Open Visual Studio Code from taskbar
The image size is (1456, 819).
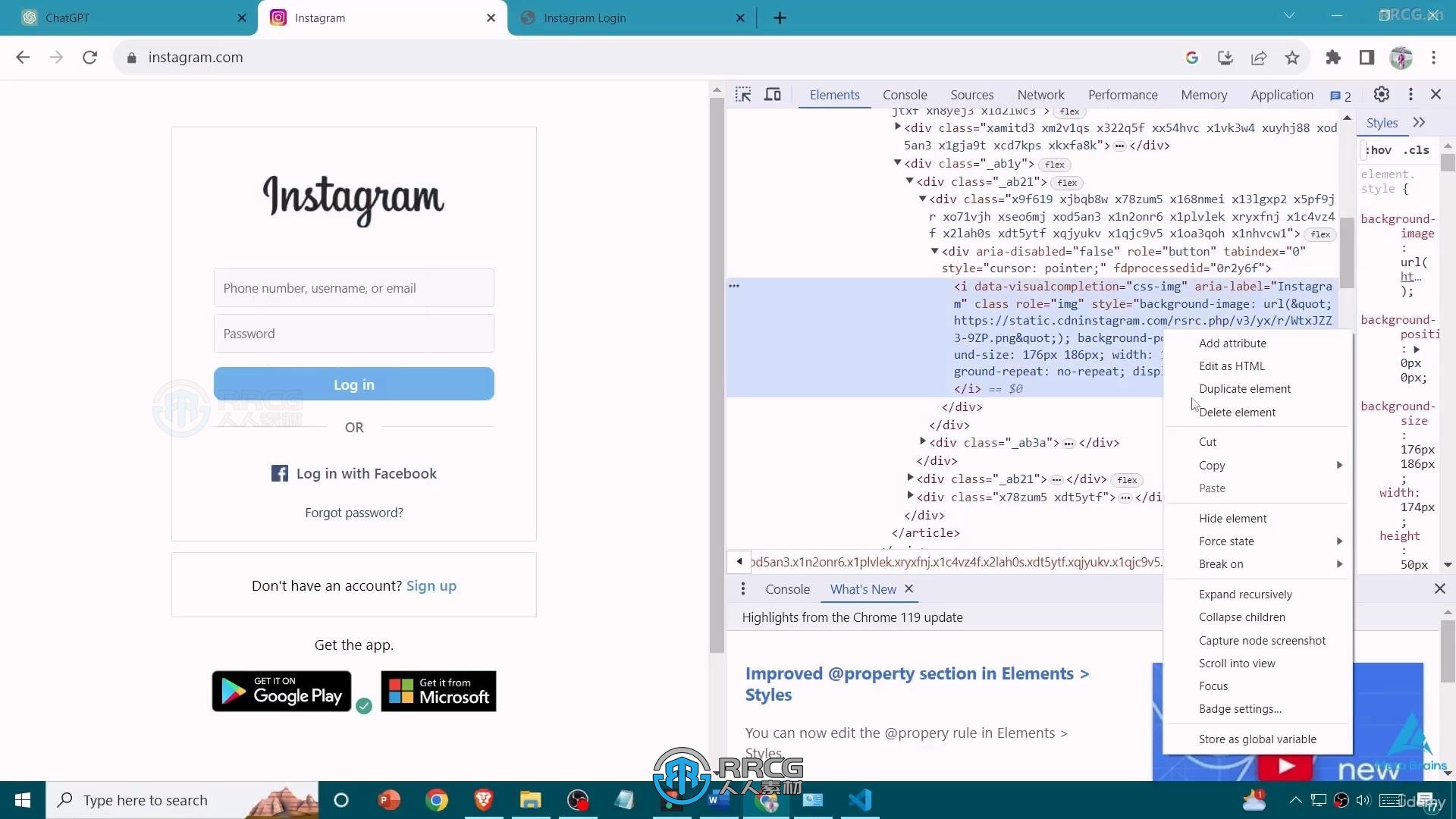tap(860, 800)
